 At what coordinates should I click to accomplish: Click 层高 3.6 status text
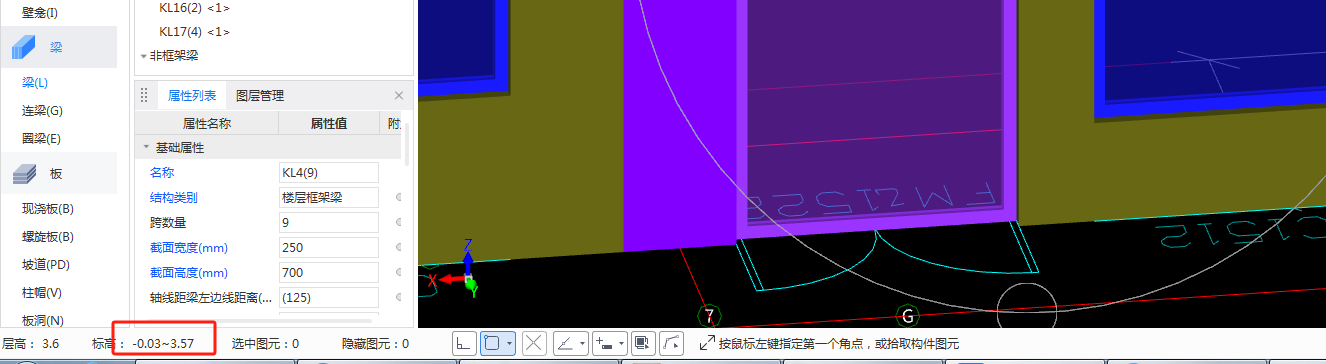[31, 344]
